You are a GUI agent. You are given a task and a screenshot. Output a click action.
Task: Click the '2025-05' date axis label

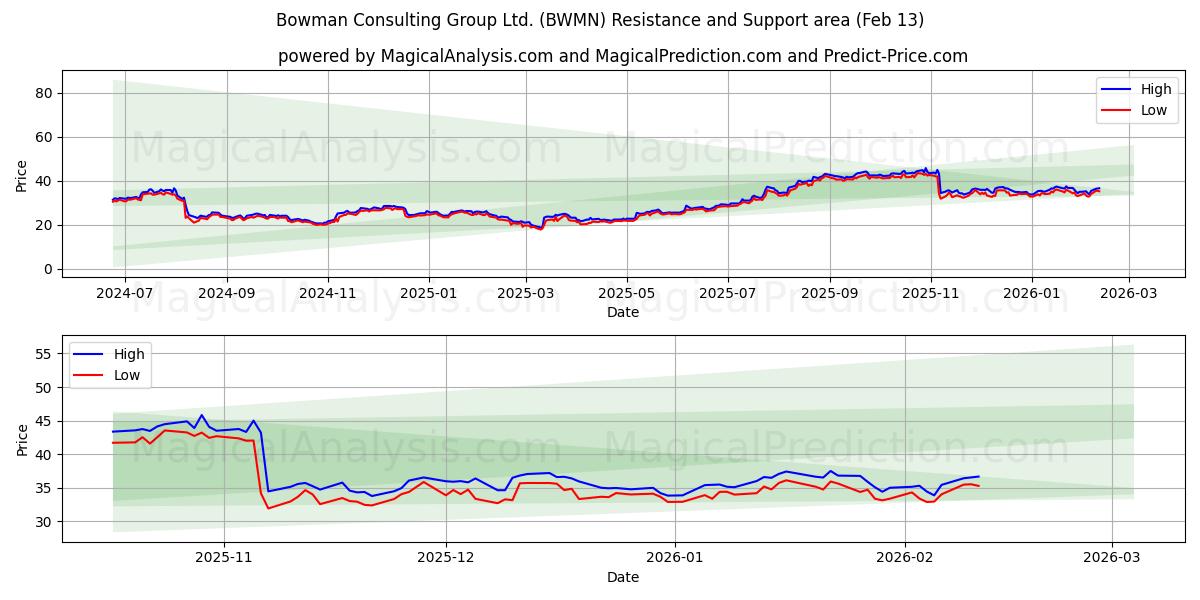[626, 294]
